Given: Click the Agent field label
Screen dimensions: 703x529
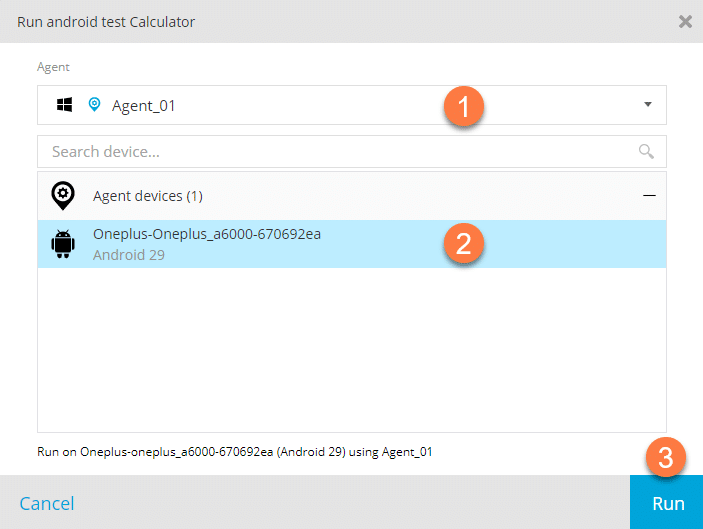Looking at the screenshot, I should 53,67.
